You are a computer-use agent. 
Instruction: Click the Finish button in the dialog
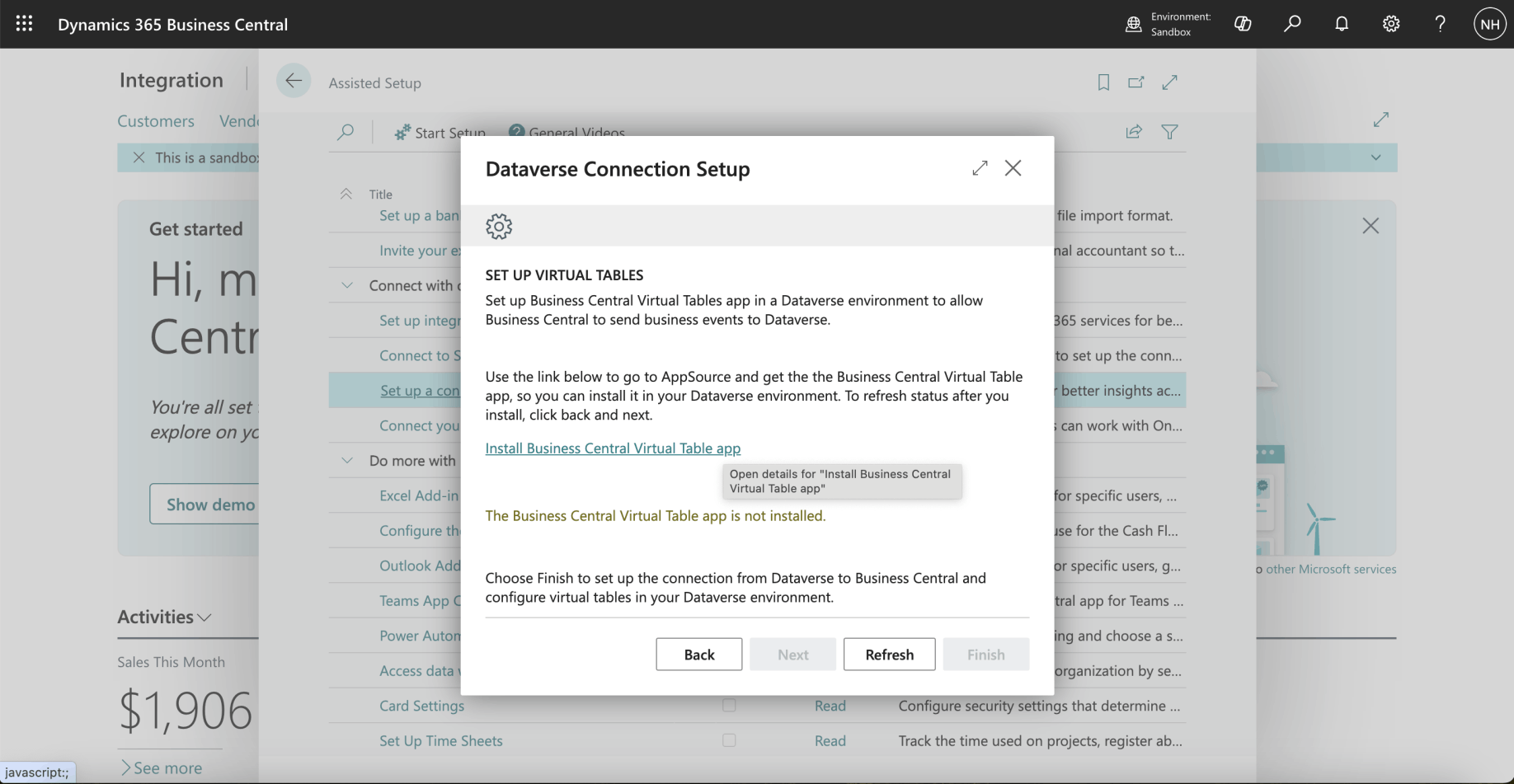986,655
